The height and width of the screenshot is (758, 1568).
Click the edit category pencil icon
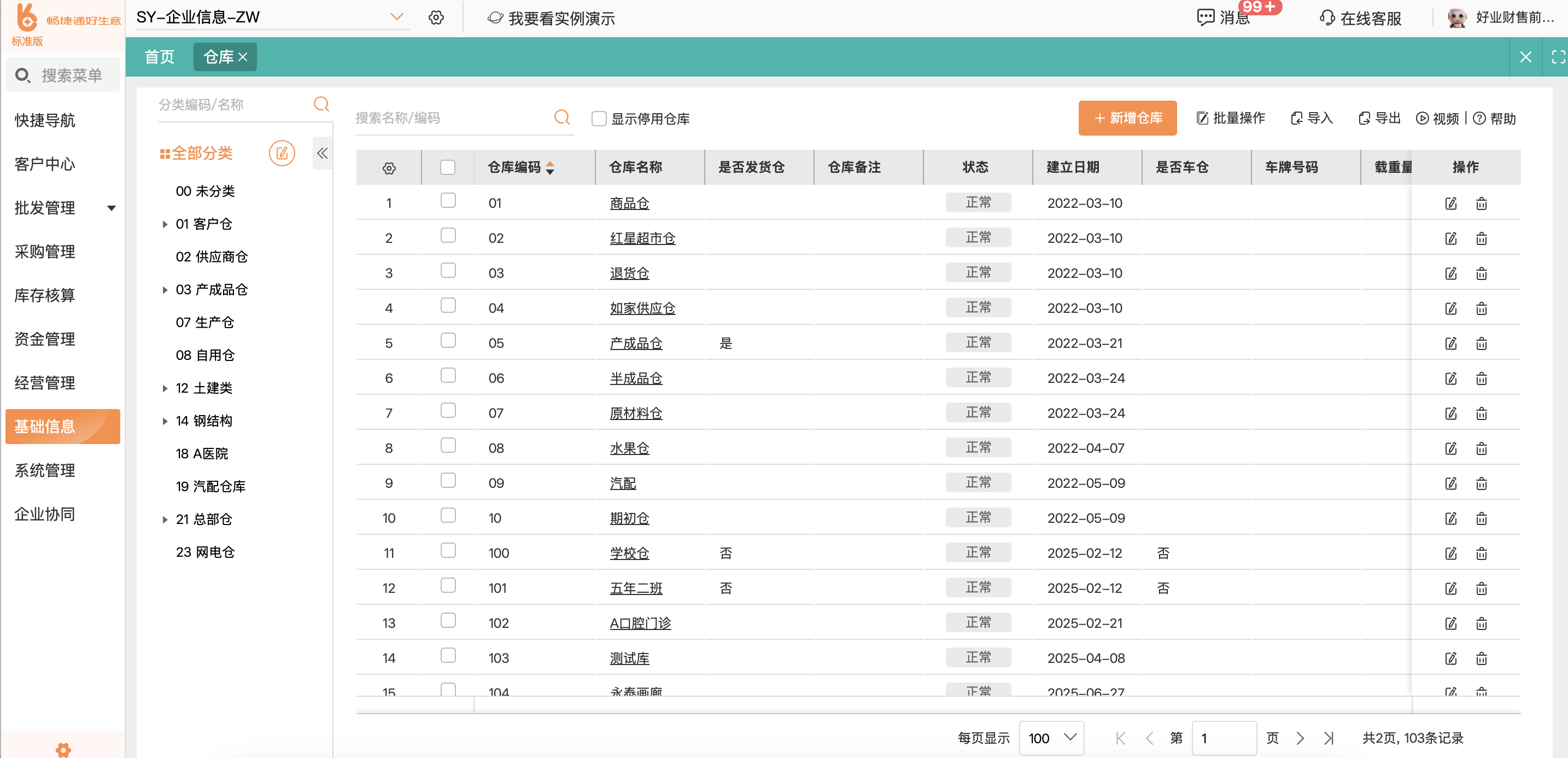[282, 153]
